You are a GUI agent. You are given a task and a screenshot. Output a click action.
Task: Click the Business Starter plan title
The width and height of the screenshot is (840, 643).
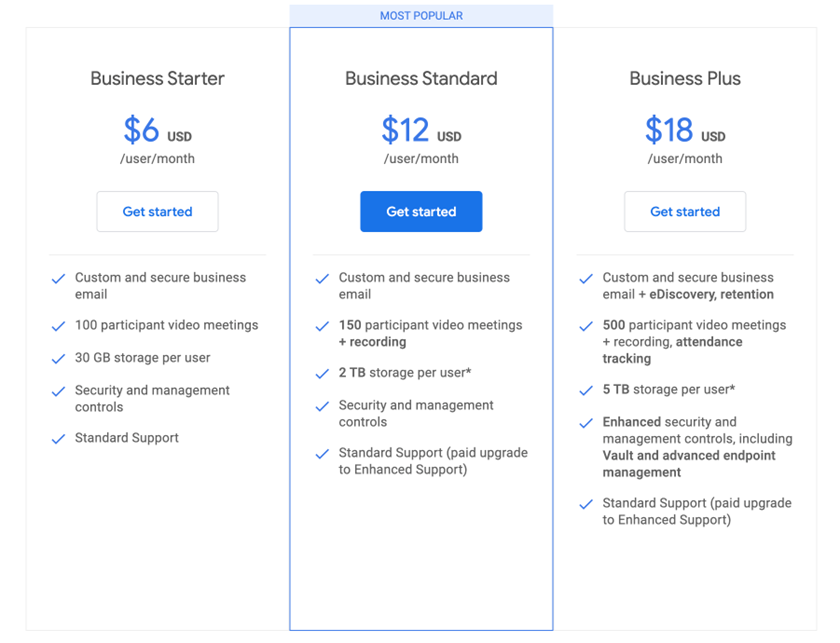157,79
